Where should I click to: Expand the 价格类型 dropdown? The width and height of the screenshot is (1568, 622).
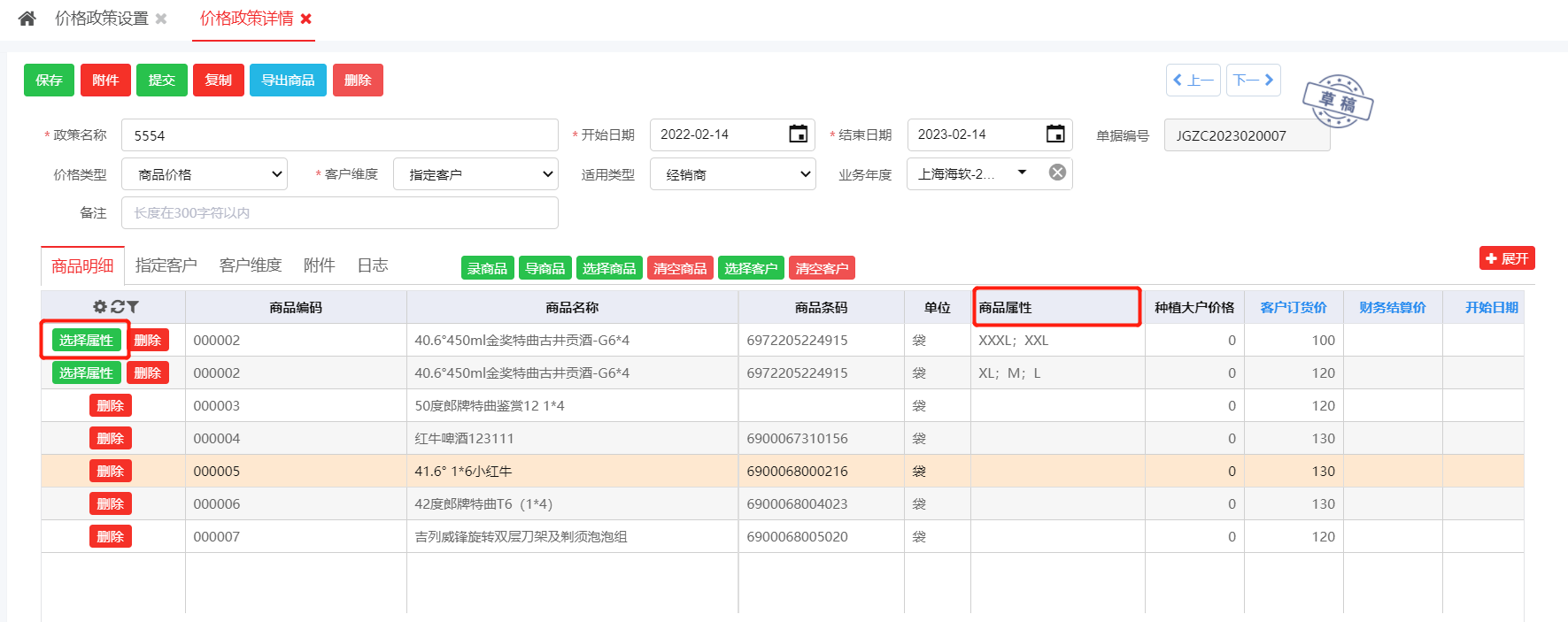coord(205,174)
